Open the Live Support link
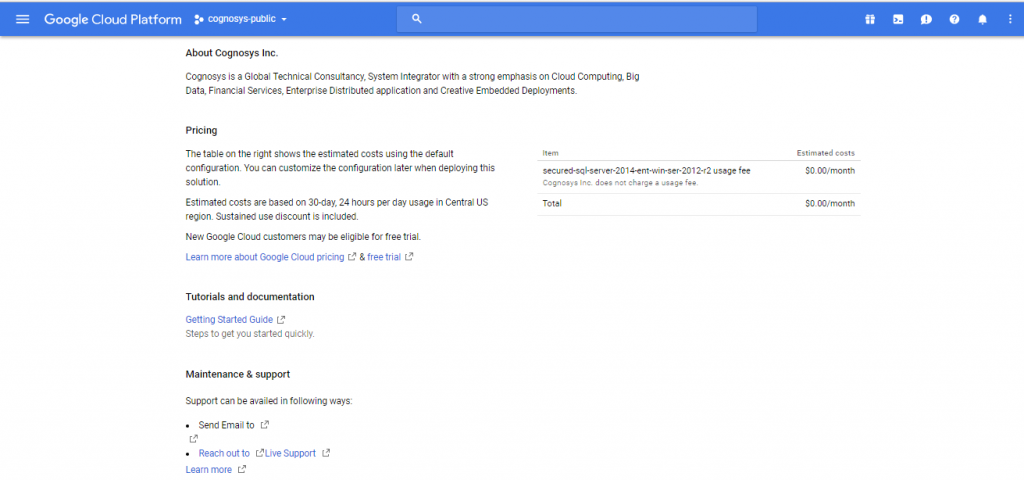The image size is (1024, 480). click(290, 453)
